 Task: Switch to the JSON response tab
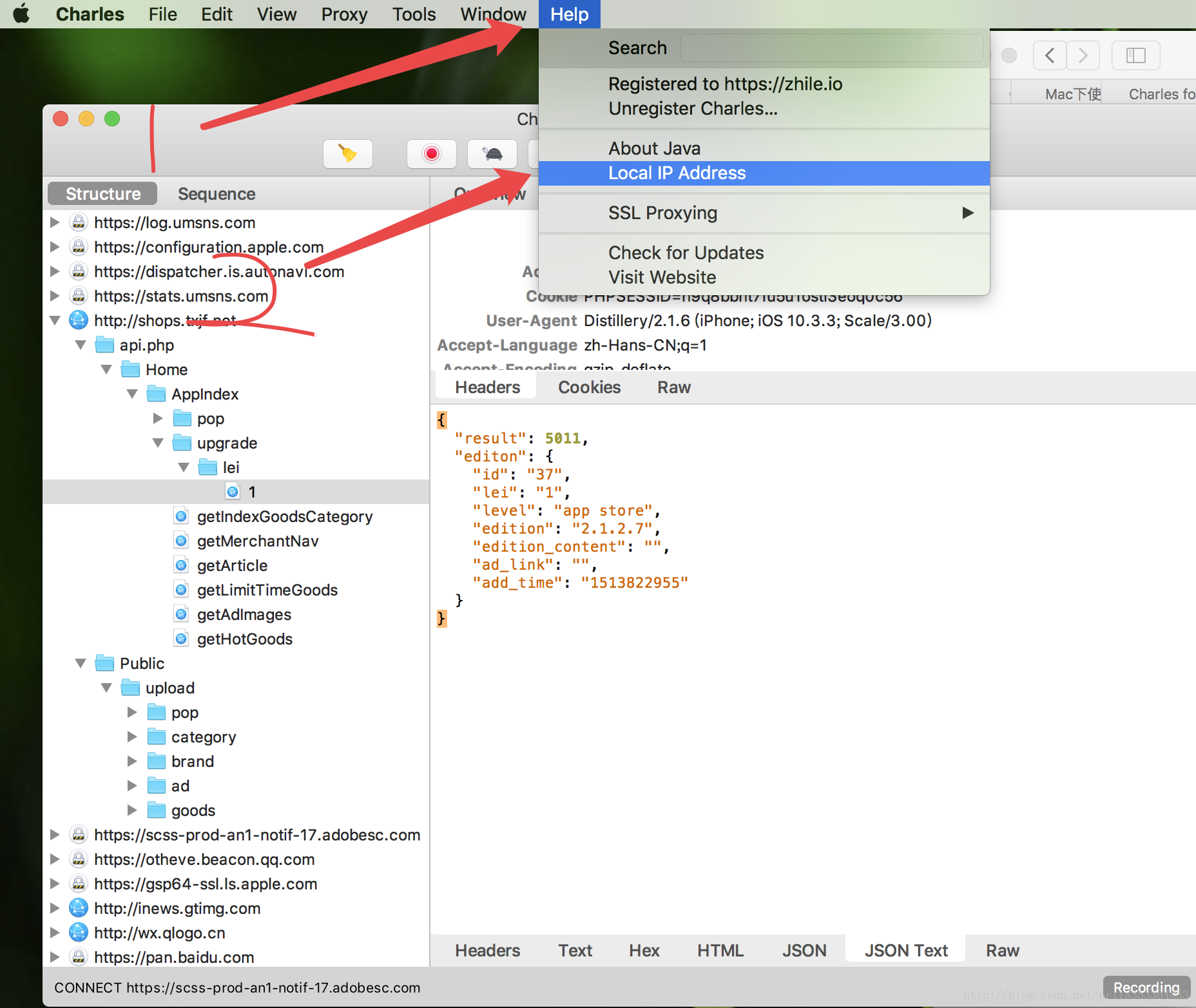point(804,951)
